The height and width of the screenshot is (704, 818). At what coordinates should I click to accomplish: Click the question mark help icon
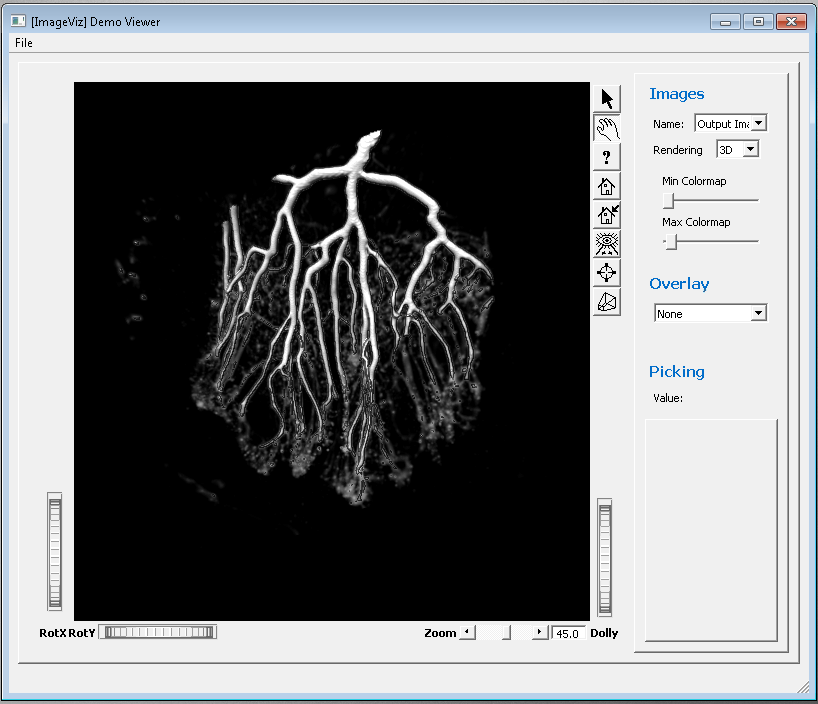[607, 157]
